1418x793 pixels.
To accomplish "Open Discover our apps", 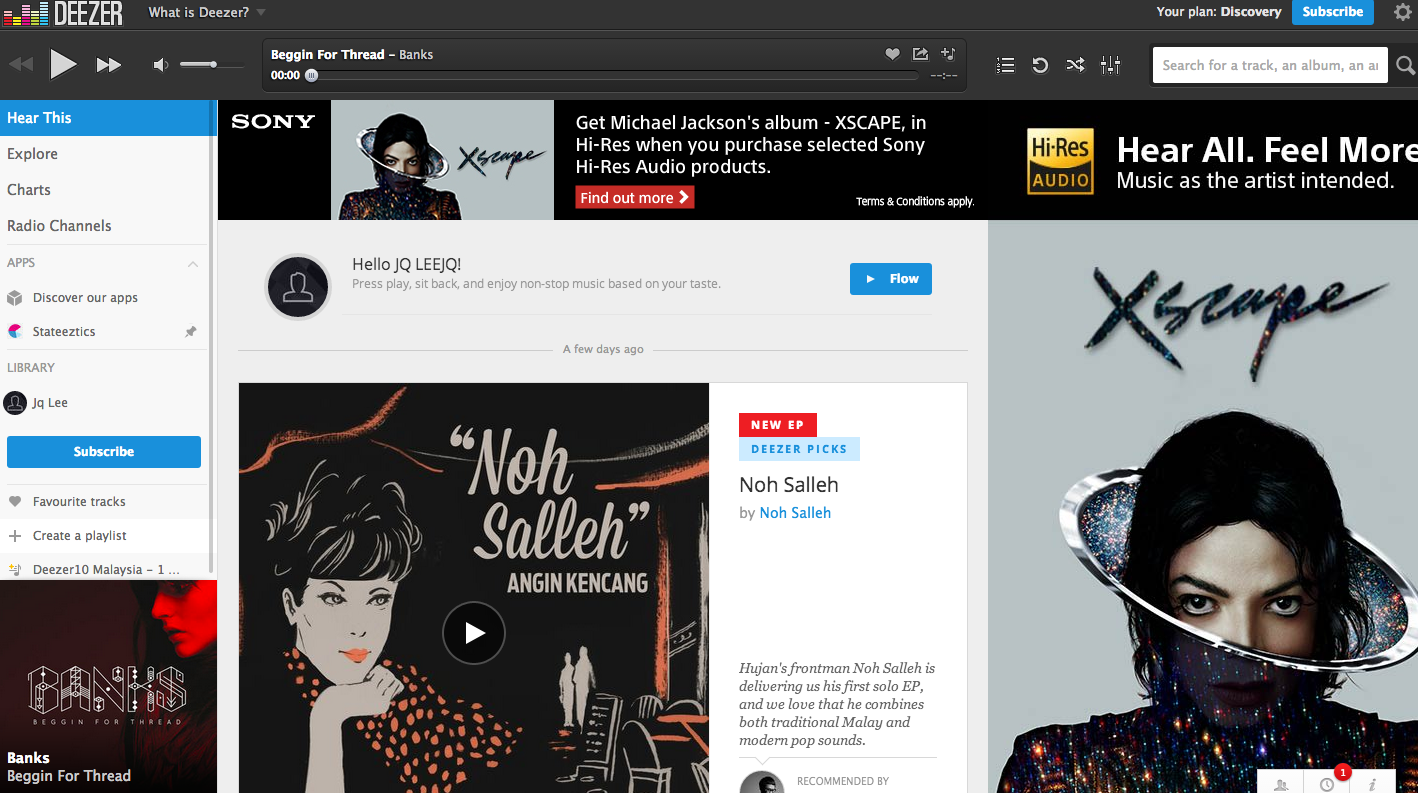I will 85,298.
